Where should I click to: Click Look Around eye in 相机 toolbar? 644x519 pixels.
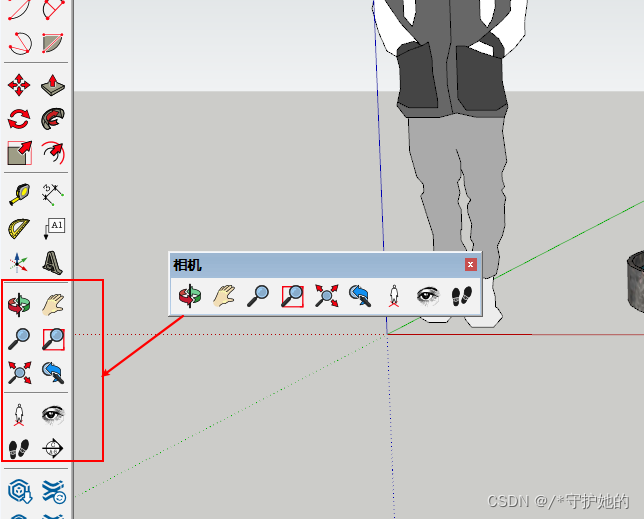coord(428,296)
